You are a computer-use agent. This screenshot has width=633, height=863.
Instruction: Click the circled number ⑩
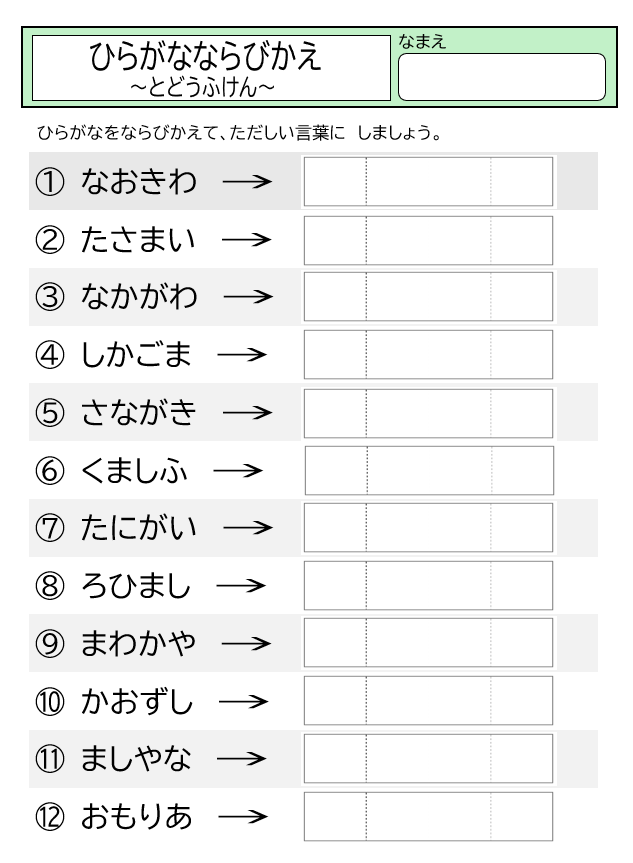[50, 702]
